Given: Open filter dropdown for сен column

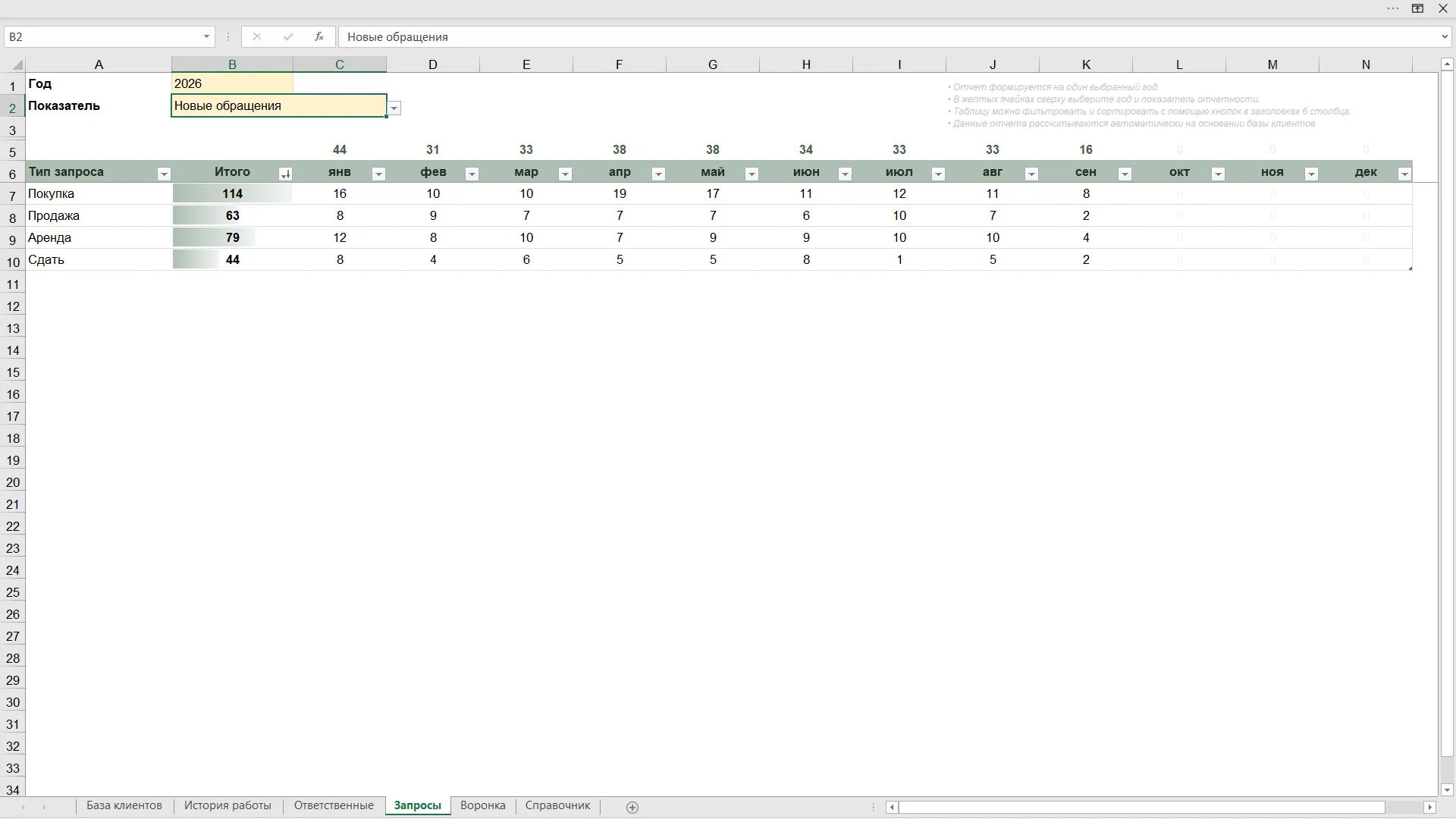Looking at the screenshot, I should (x=1125, y=174).
